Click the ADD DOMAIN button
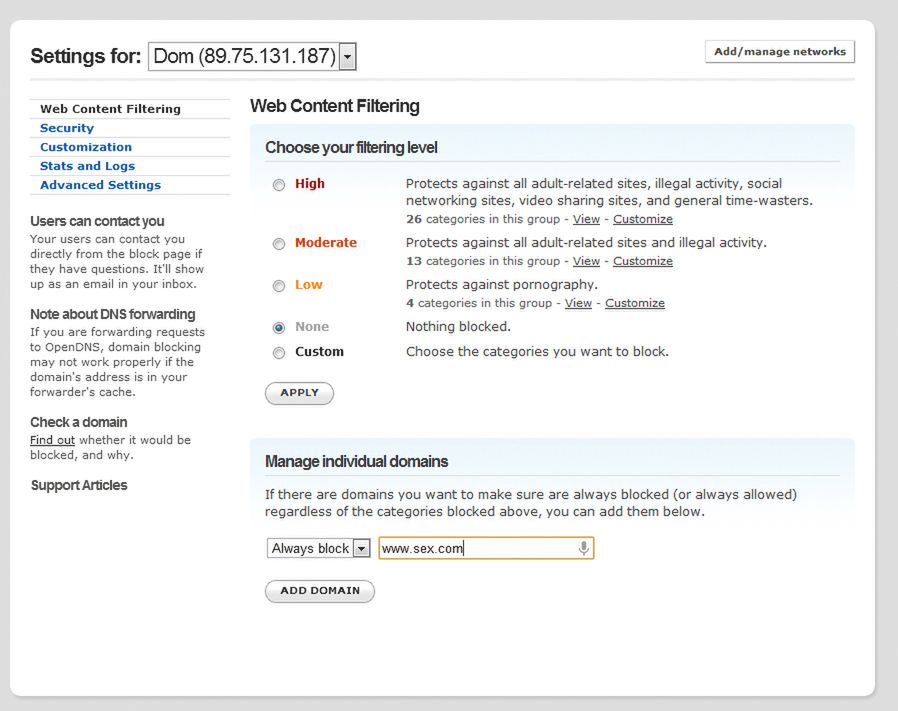 coord(320,591)
